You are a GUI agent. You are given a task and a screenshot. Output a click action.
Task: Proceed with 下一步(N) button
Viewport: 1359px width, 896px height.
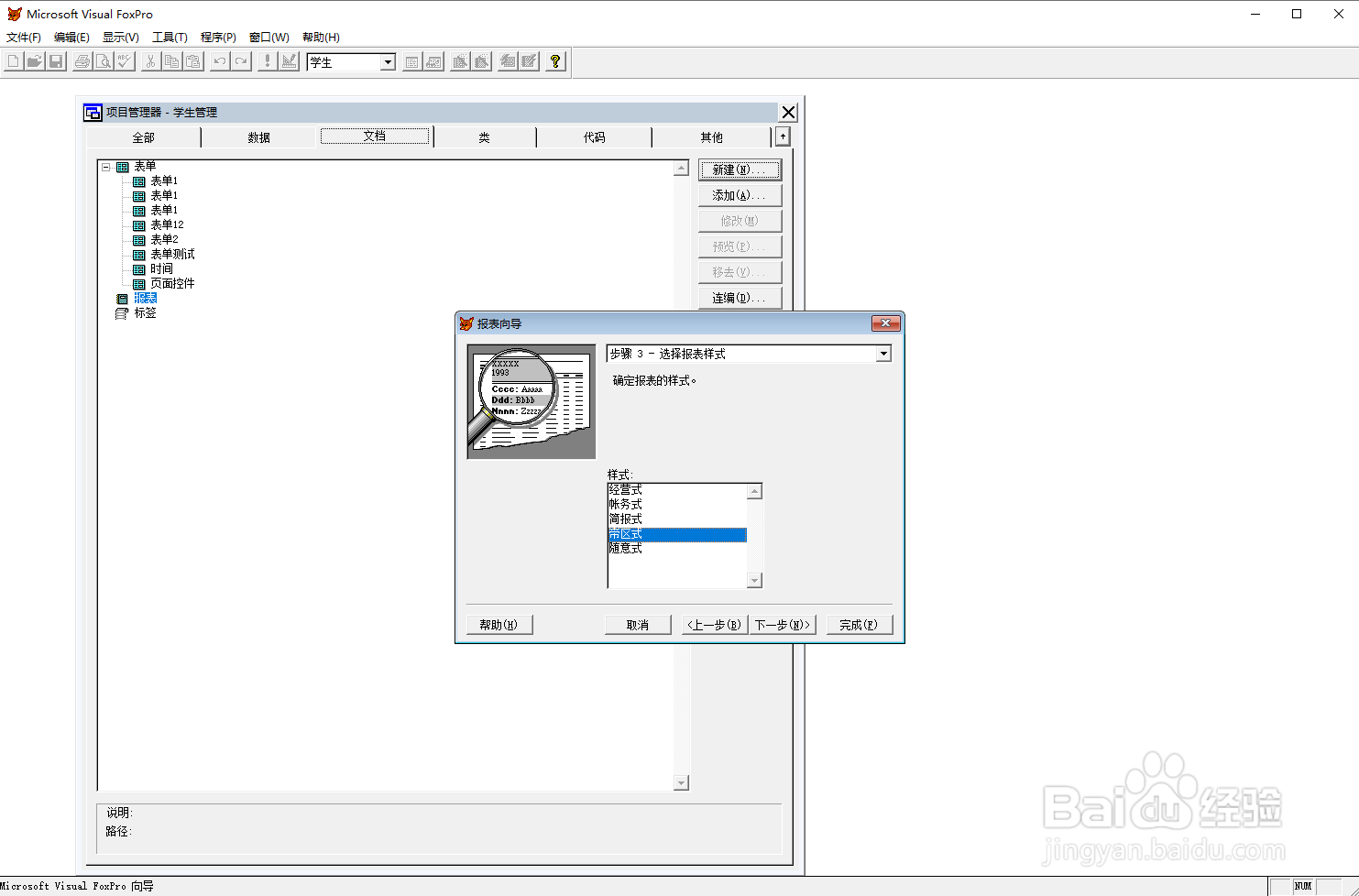pyautogui.click(x=783, y=625)
